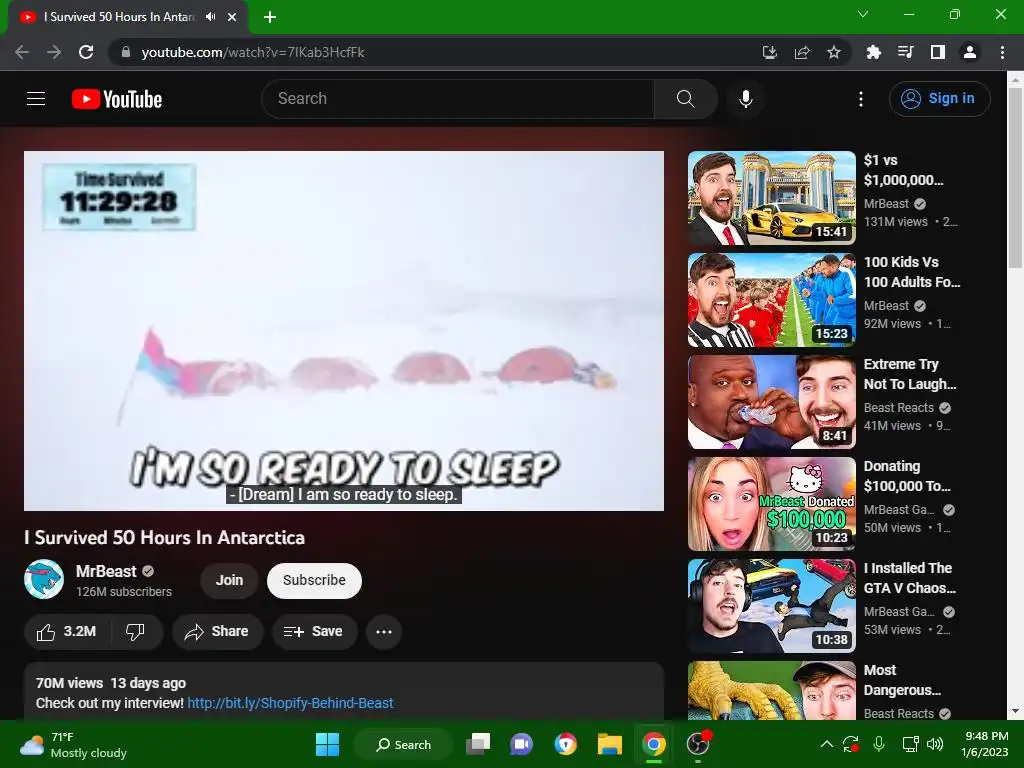Dislike the video with thumbs down
Screen dimensions: 1024x768
(135, 632)
